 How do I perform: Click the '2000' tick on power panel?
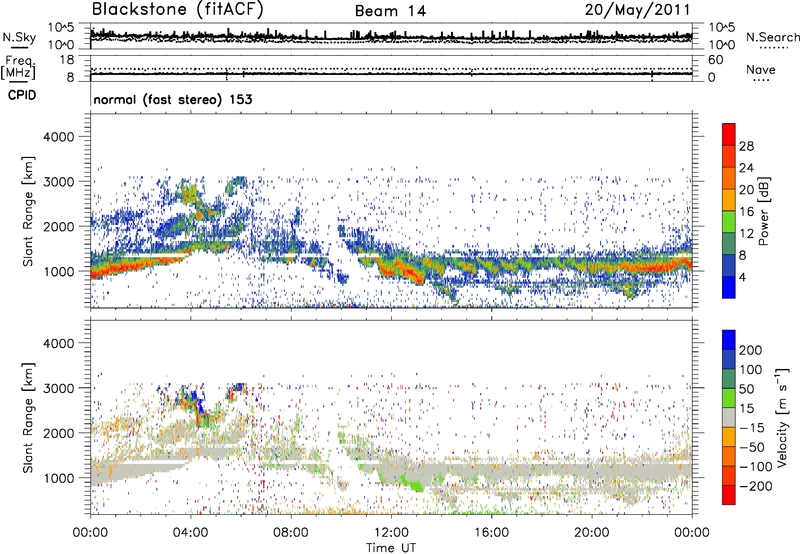pyautogui.click(x=58, y=226)
